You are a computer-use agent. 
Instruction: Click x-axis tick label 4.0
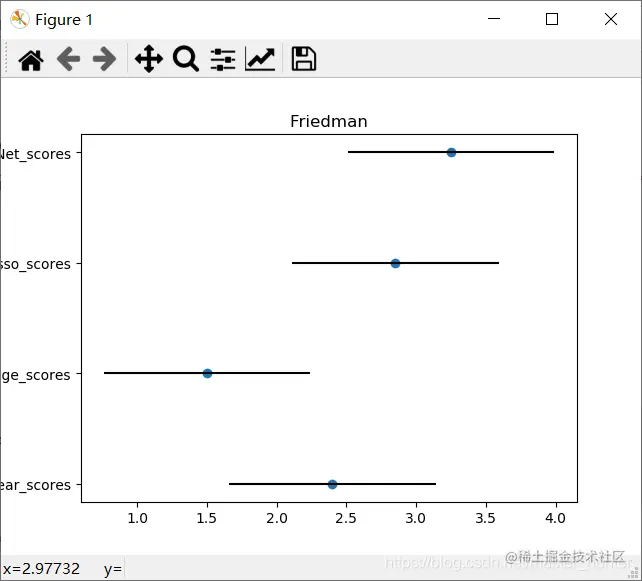(556, 518)
